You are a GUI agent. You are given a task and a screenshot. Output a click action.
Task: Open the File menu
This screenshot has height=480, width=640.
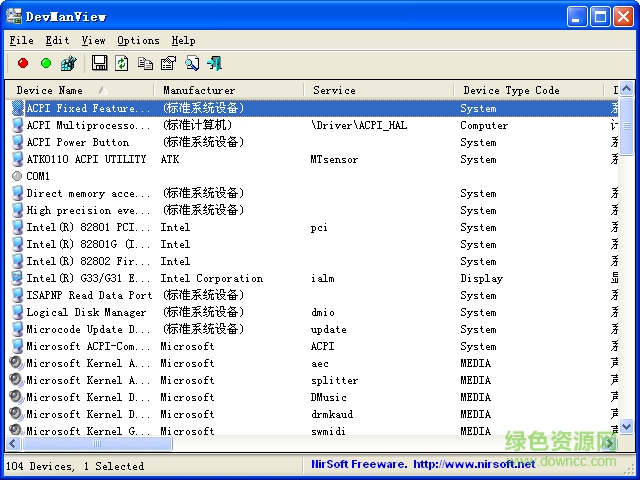pyautogui.click(x=21, y=40)
